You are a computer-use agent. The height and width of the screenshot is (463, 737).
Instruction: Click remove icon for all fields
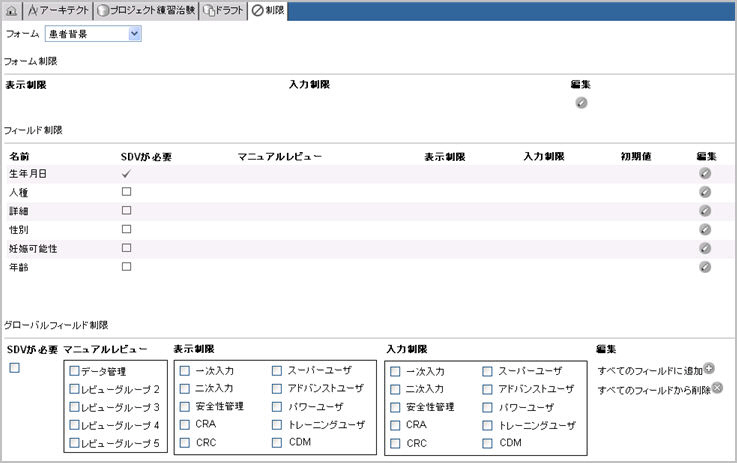coord(717,388)
